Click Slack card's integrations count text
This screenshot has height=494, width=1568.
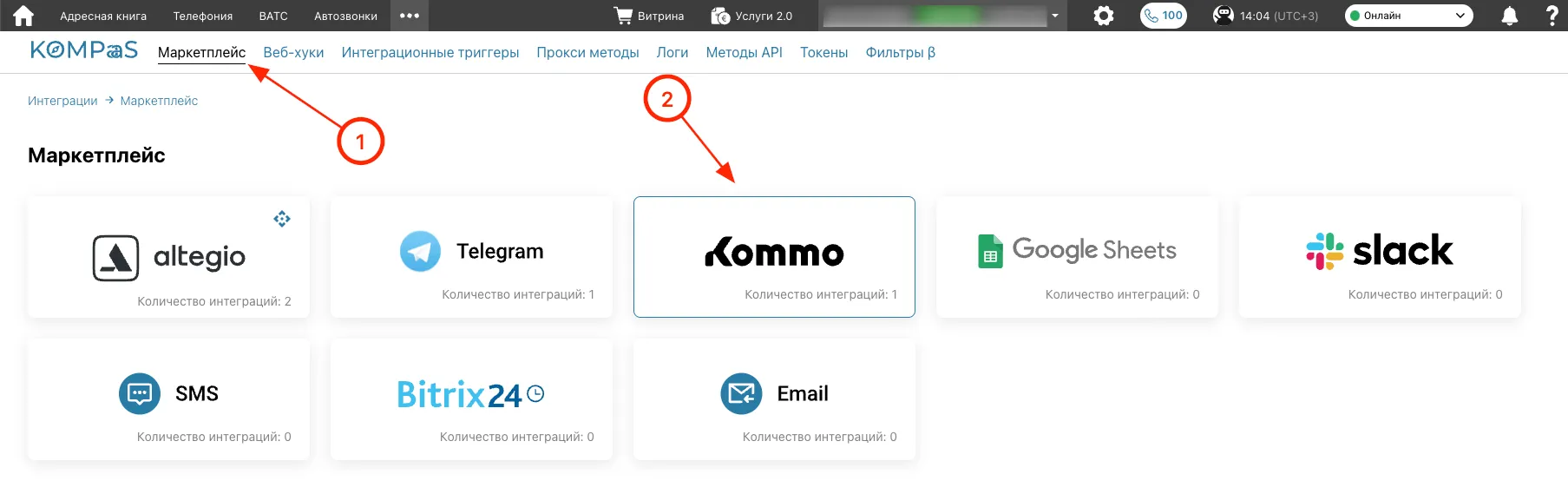pyautogui.click(x=1426, y=294)
